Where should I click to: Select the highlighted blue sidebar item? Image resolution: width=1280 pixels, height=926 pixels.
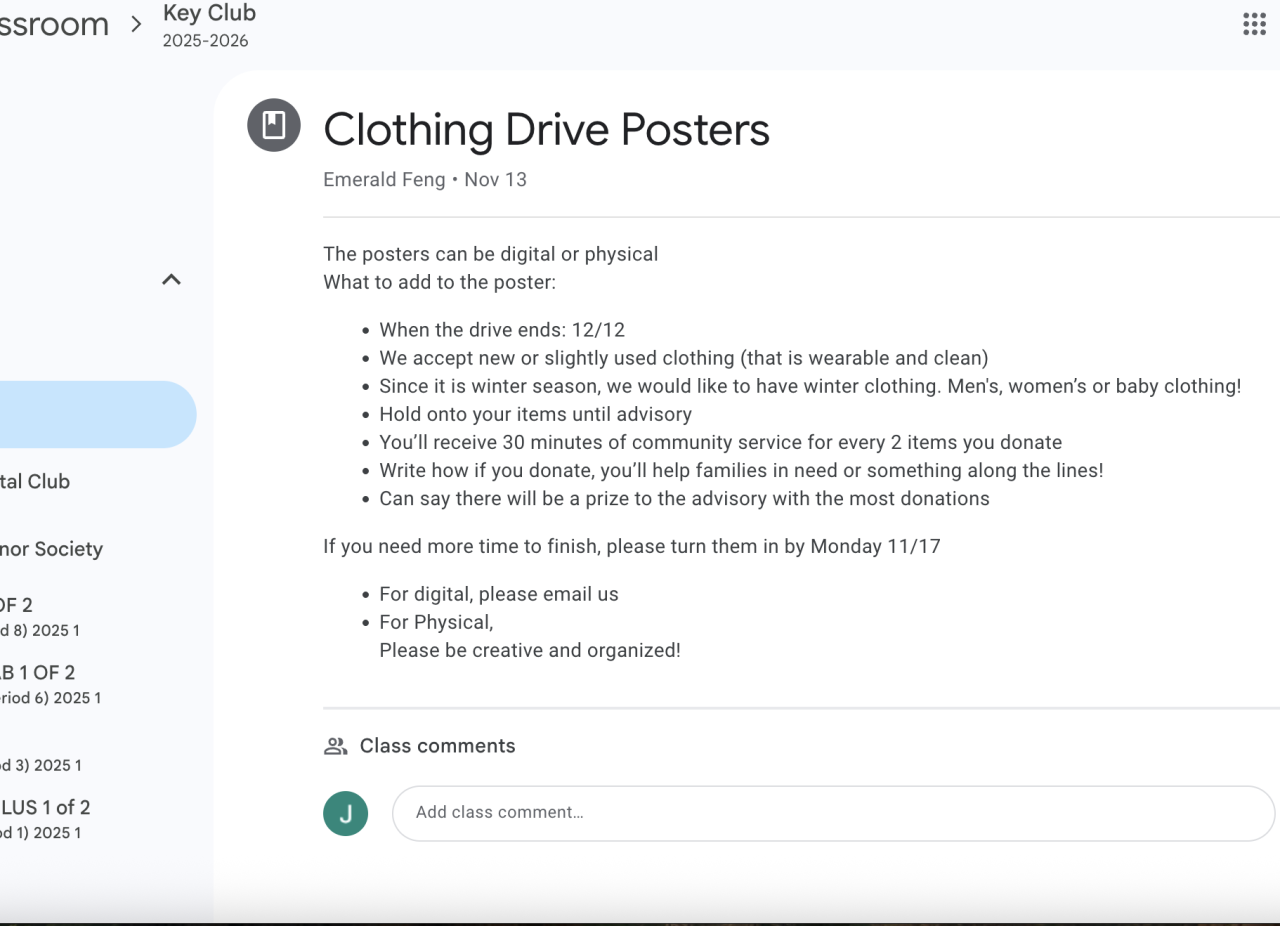95,414
